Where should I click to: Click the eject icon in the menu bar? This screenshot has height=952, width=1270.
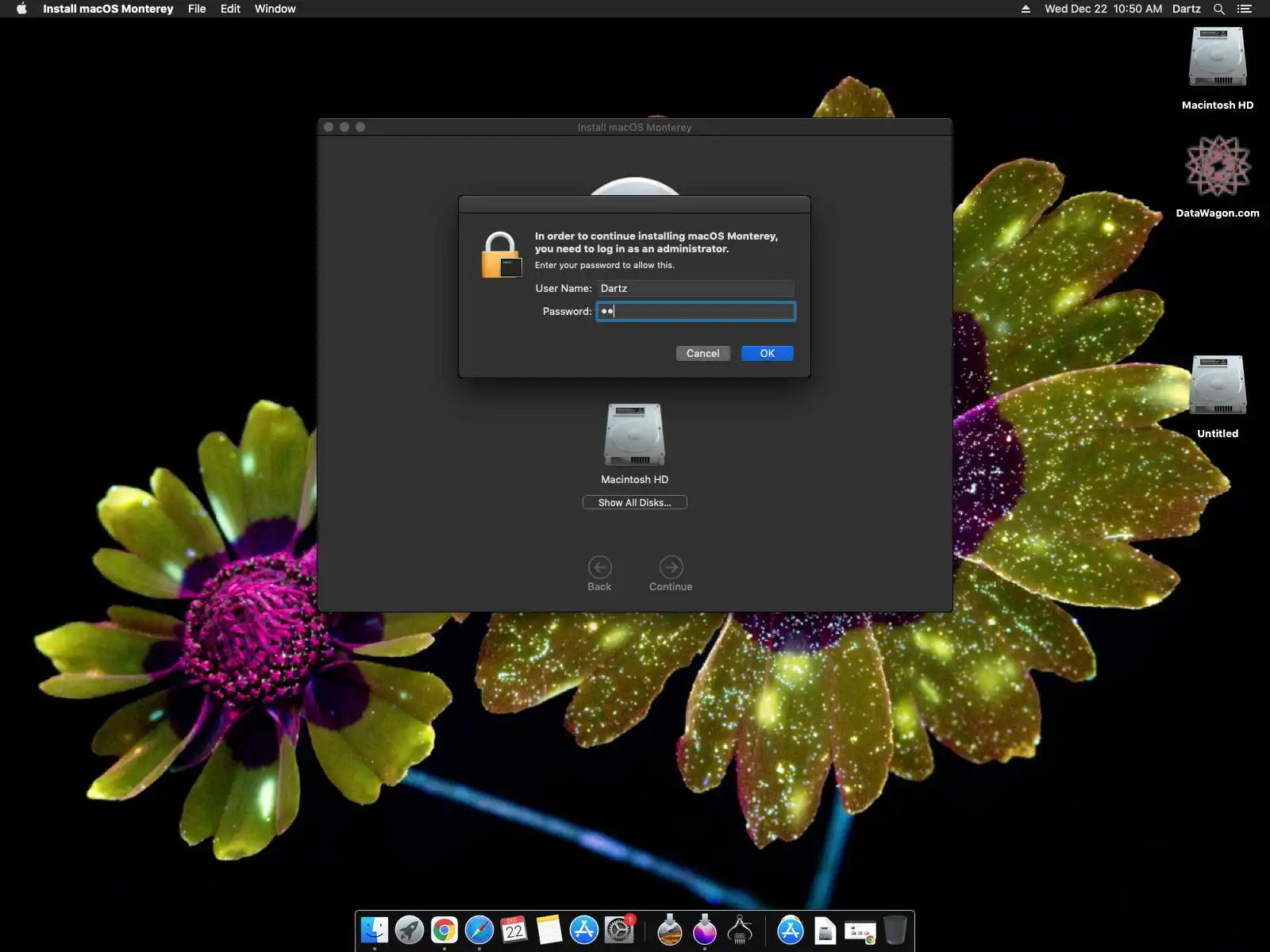[x=1026, y=9]
